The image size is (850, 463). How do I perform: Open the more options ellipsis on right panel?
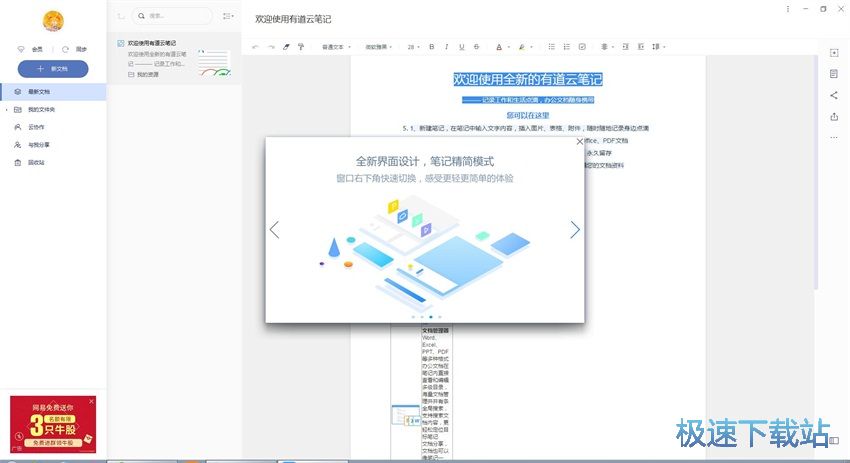tap(834, 138)
